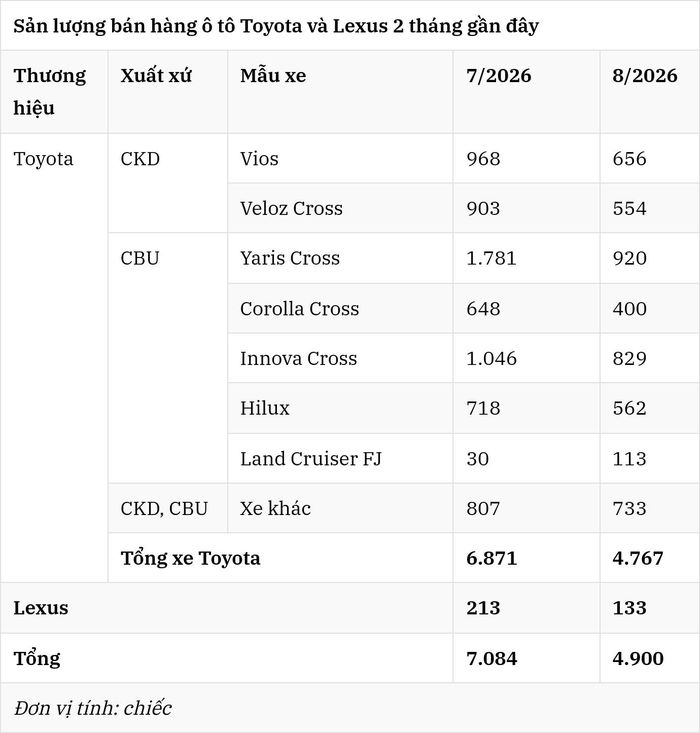700x733 pixels.
Task: Select the Corolla Cross model cell
Action: pos(340,309)
